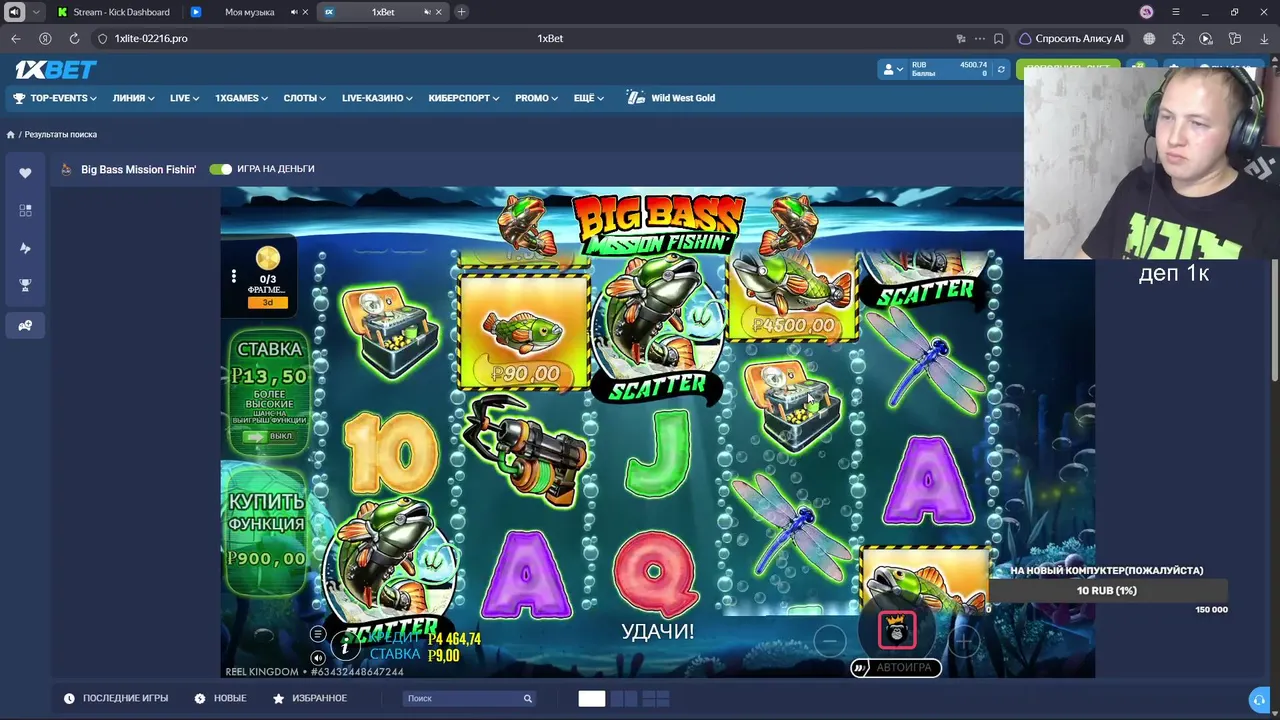The width and height of the screenshot is (1280, 720).
Task: Click the lightning bolt sidebar icon
Action: point(25,248)
